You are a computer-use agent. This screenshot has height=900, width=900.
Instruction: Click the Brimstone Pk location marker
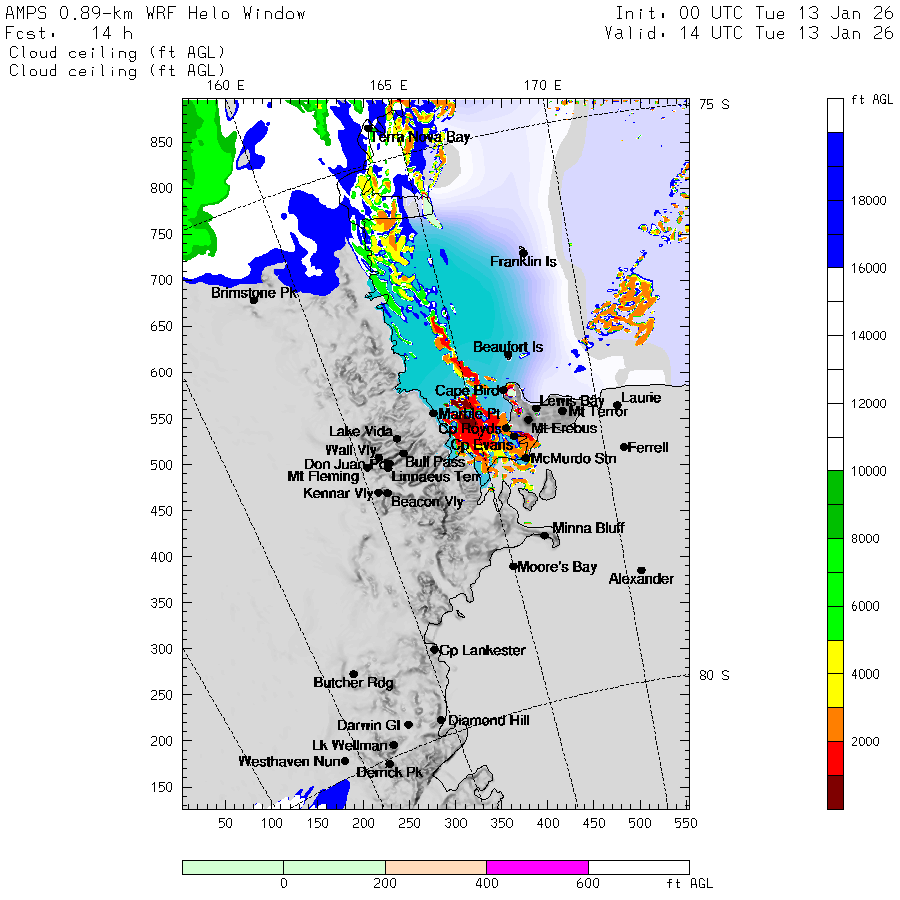click(254, 299)
